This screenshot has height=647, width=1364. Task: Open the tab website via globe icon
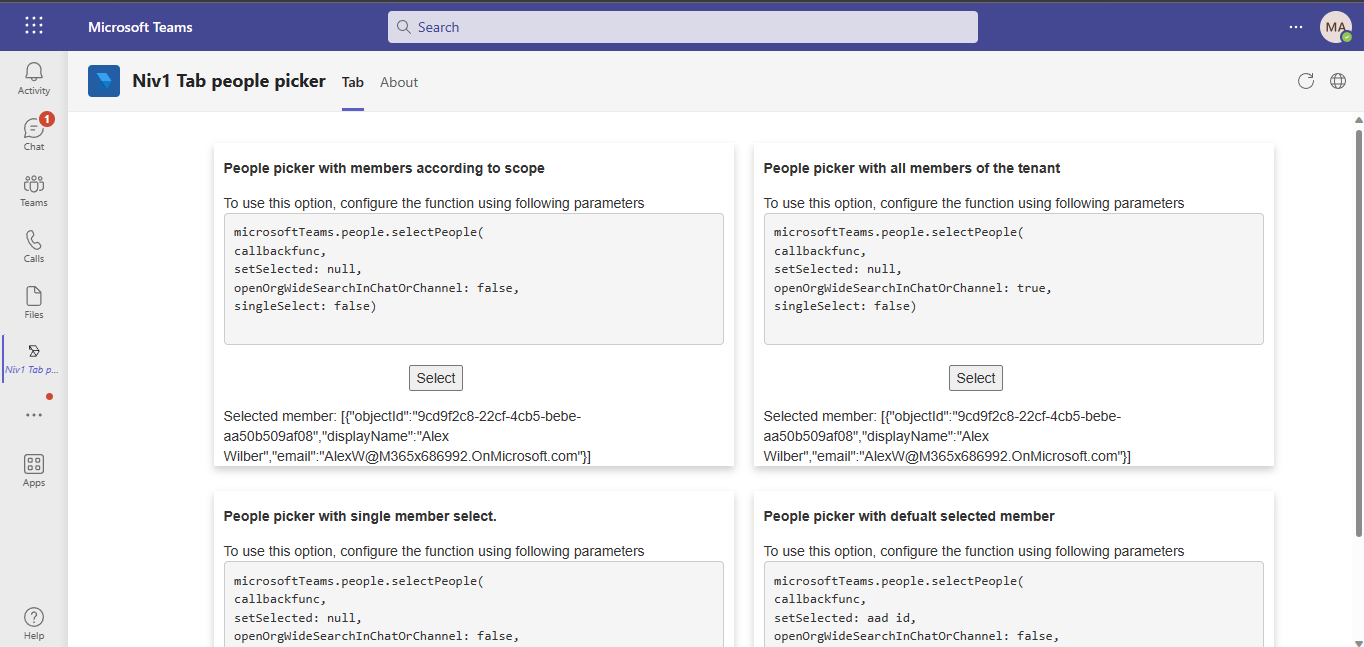pos(1338,81)
